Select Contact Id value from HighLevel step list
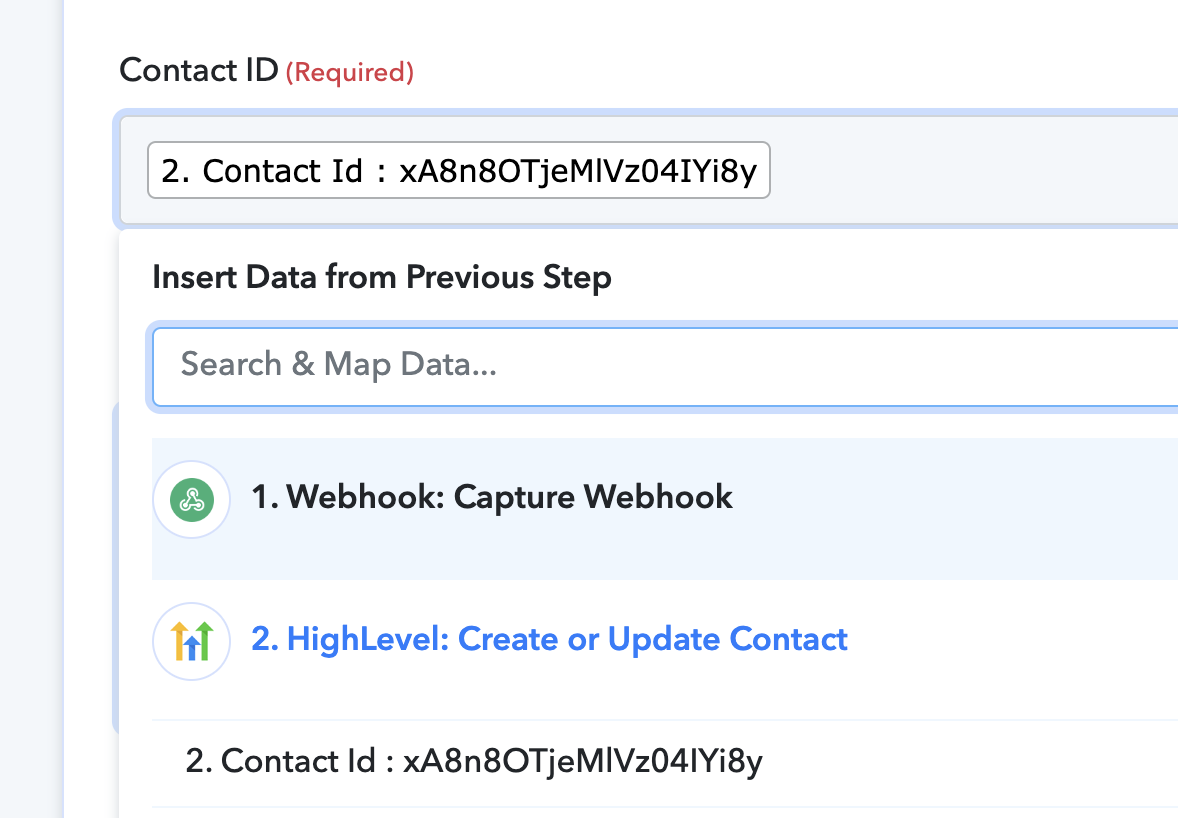The height and width of the screenshot is (818, 1178). point(665,761)
